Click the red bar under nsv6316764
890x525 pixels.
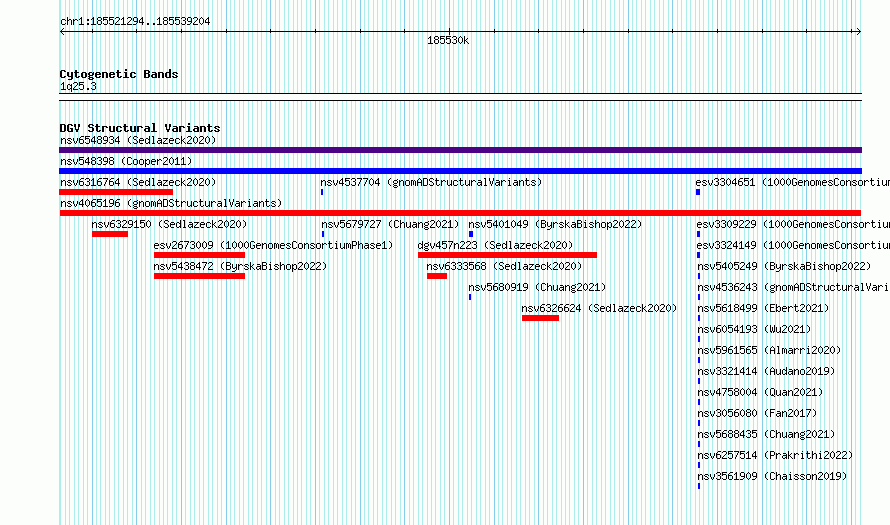[116, 192]
